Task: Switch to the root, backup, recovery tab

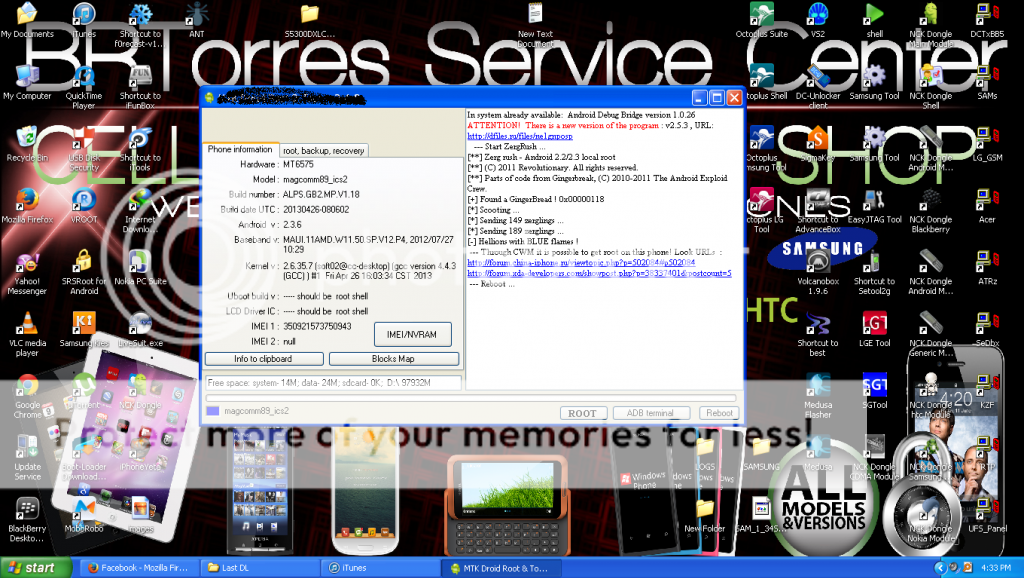Action: (x=322, y=150)
